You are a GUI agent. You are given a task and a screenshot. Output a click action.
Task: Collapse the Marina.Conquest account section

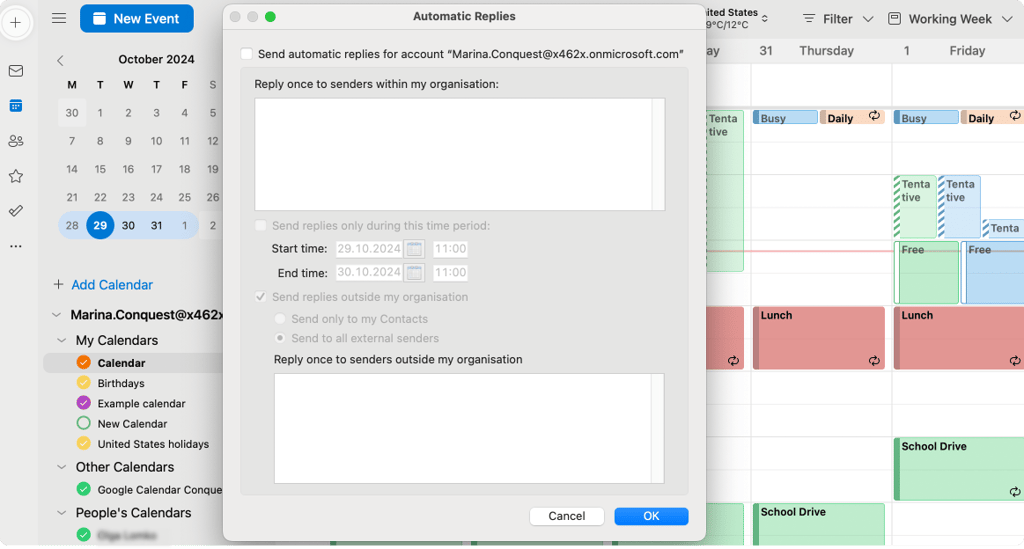tap(56, 315)
